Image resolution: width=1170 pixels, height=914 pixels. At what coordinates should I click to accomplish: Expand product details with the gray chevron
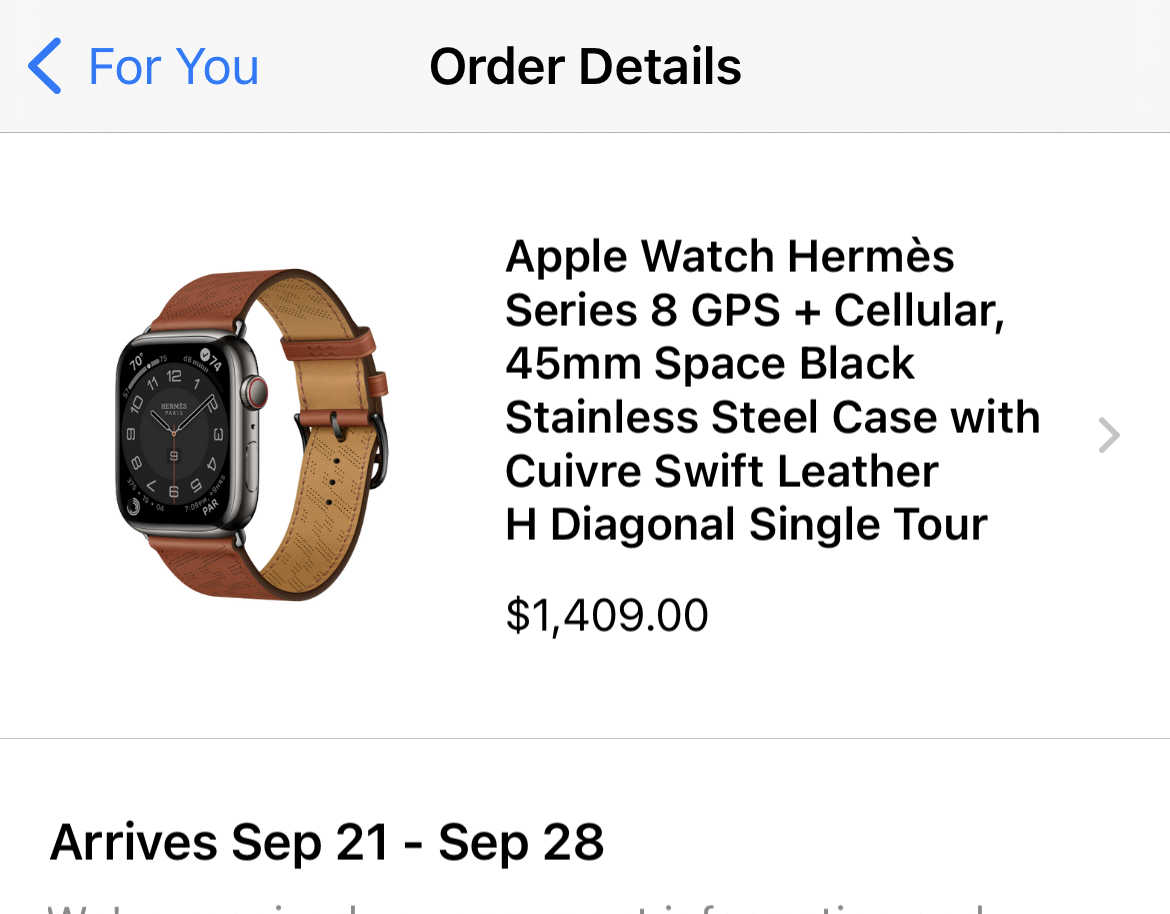tap(1108, 435)
